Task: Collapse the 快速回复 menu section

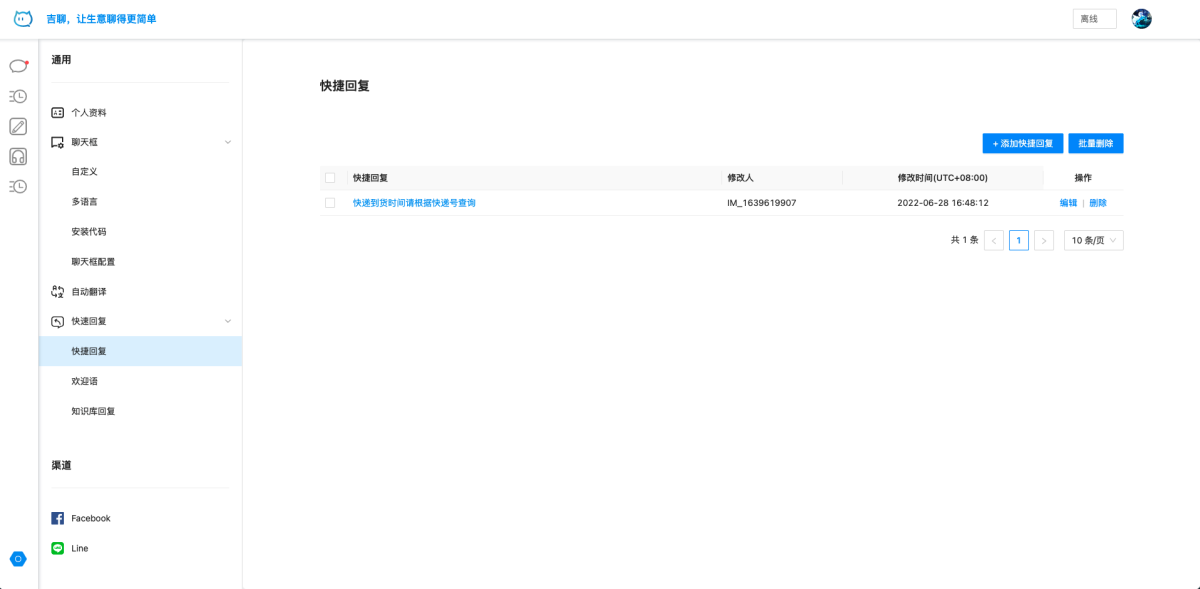Action: click(x=227, y=321)
